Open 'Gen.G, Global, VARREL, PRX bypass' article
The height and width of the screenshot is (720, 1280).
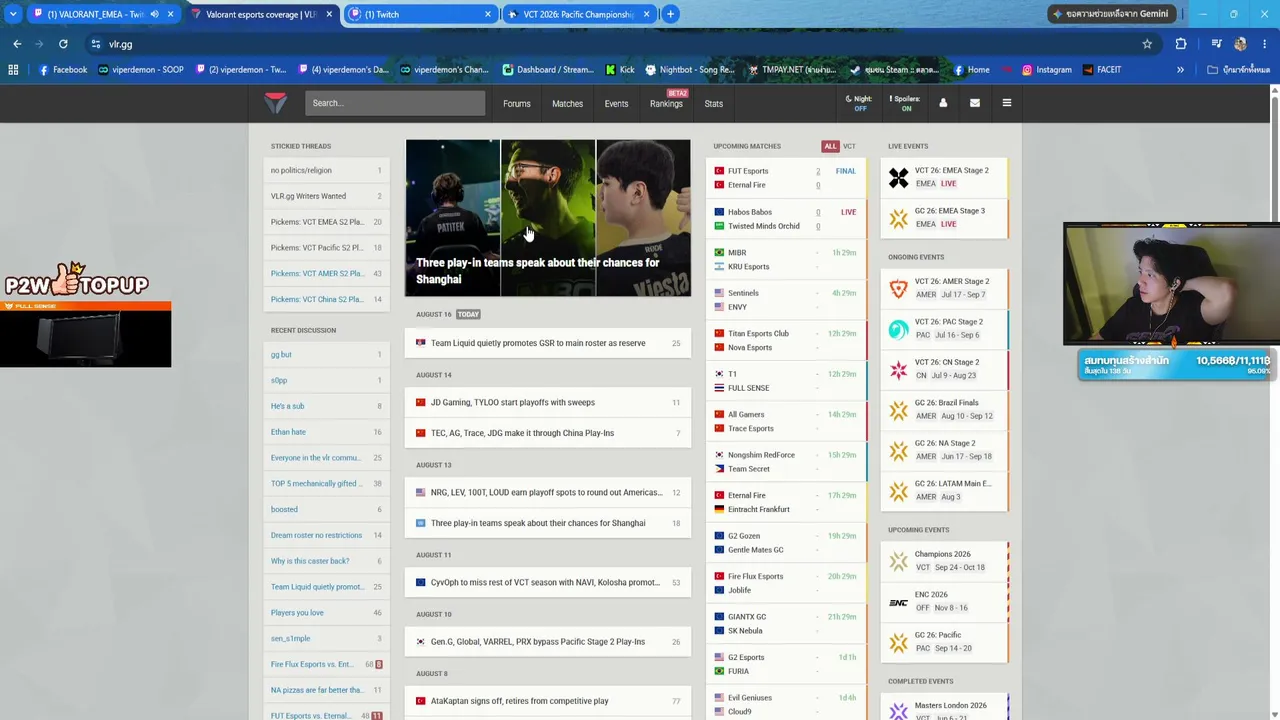point(548,642)
